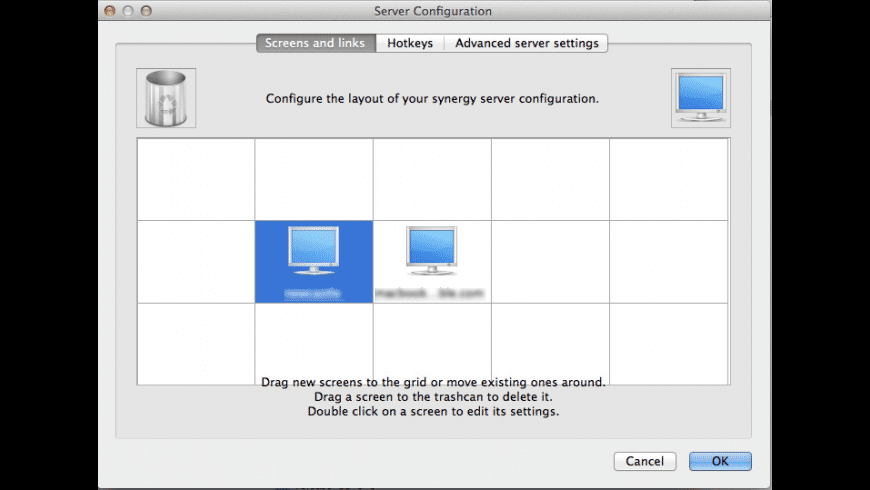Select the highlighted blue screen in the grid
This screenshot has height=490, width=870.
[x=314, y=262]
